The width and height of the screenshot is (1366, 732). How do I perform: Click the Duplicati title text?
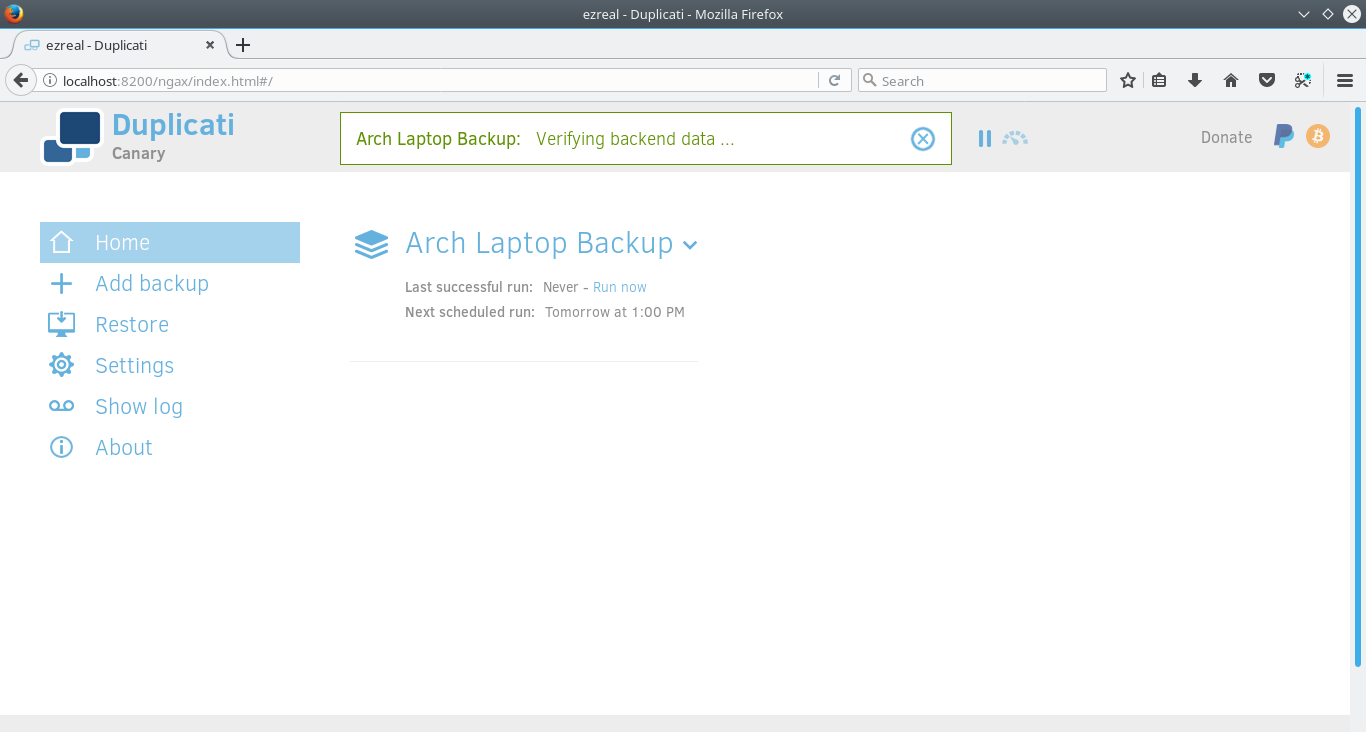click(173, 124)
